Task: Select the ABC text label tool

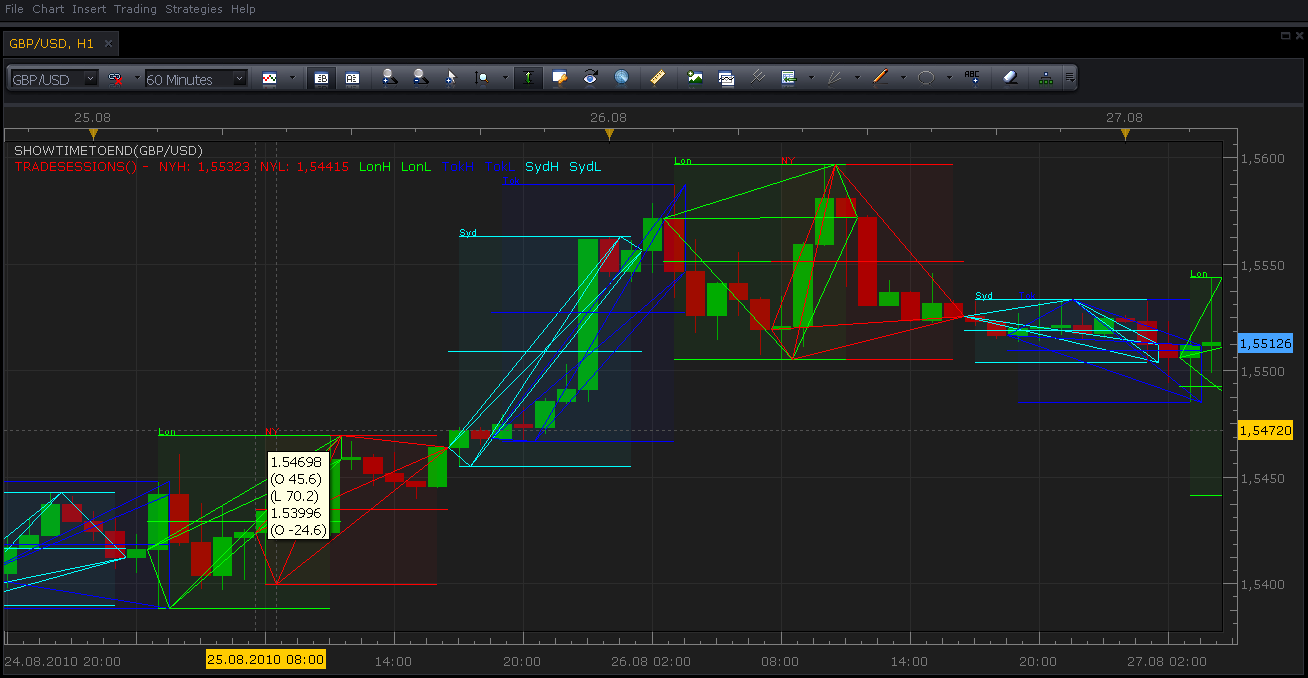Action: pyautogui.click(x=972, y=78)
